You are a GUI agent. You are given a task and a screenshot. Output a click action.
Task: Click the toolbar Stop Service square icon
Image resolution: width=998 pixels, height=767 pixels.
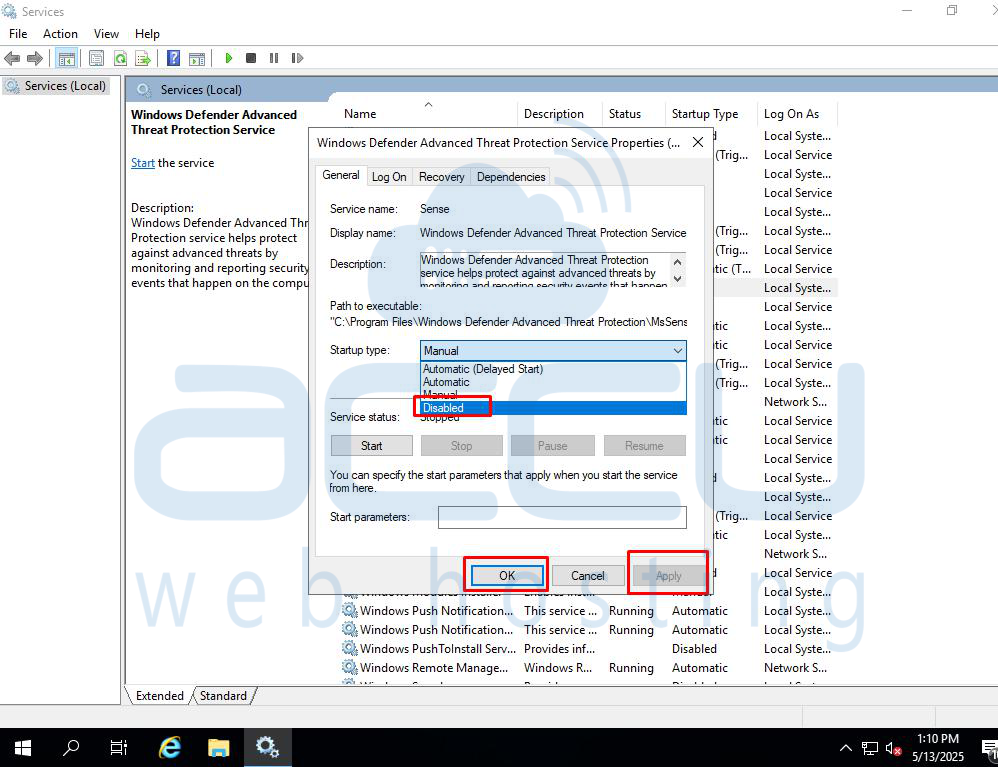click(251, 59)
